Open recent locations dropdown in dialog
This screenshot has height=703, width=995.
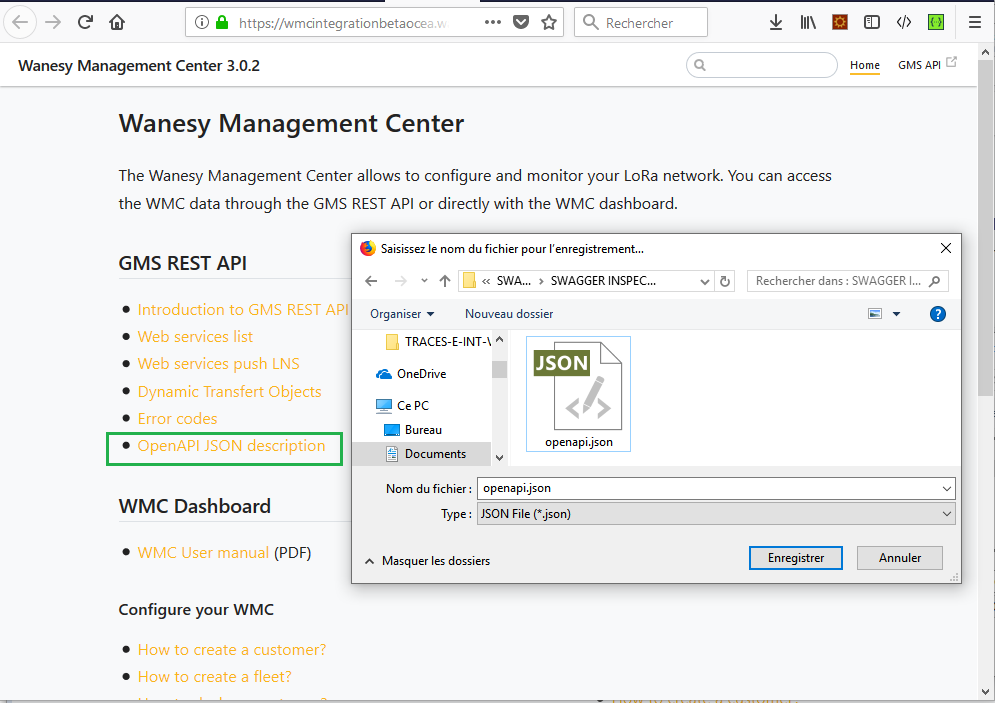[x=424, y=280]
